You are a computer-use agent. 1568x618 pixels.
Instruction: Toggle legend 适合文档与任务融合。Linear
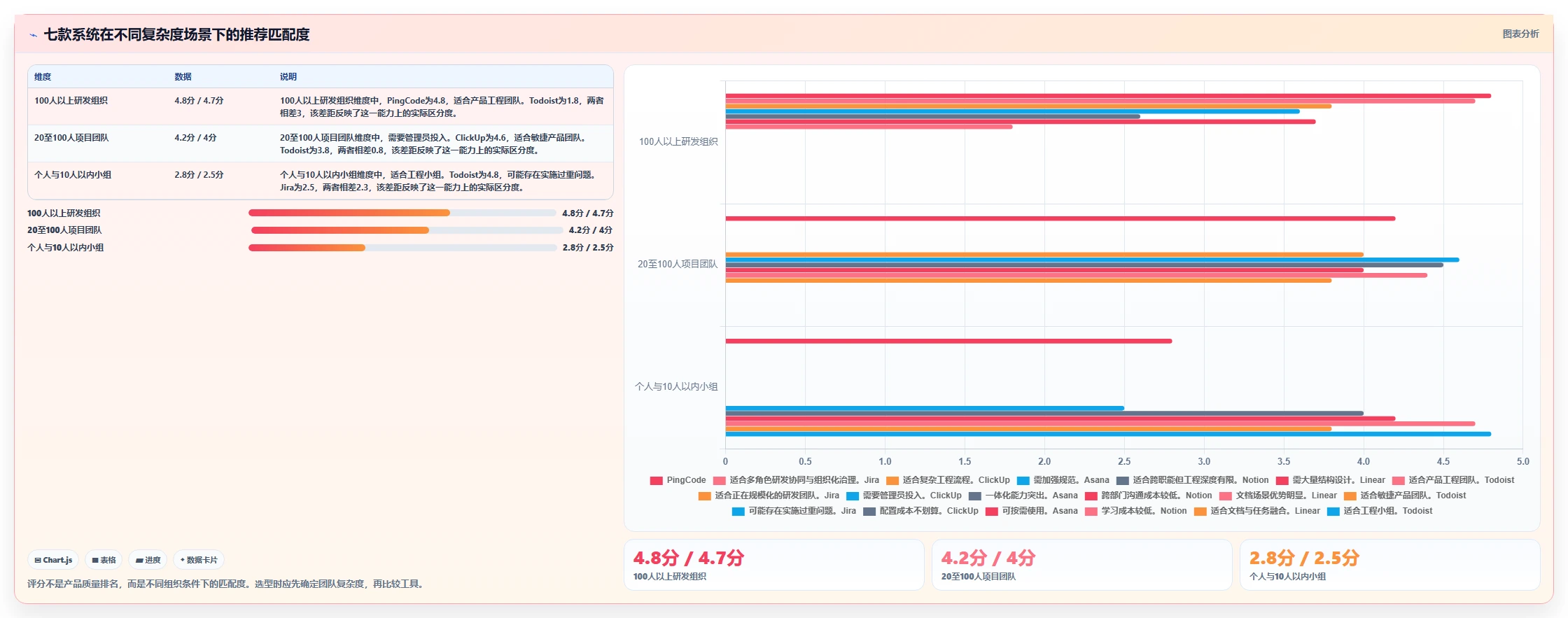pyautogui.click(x=1256, y=511)
